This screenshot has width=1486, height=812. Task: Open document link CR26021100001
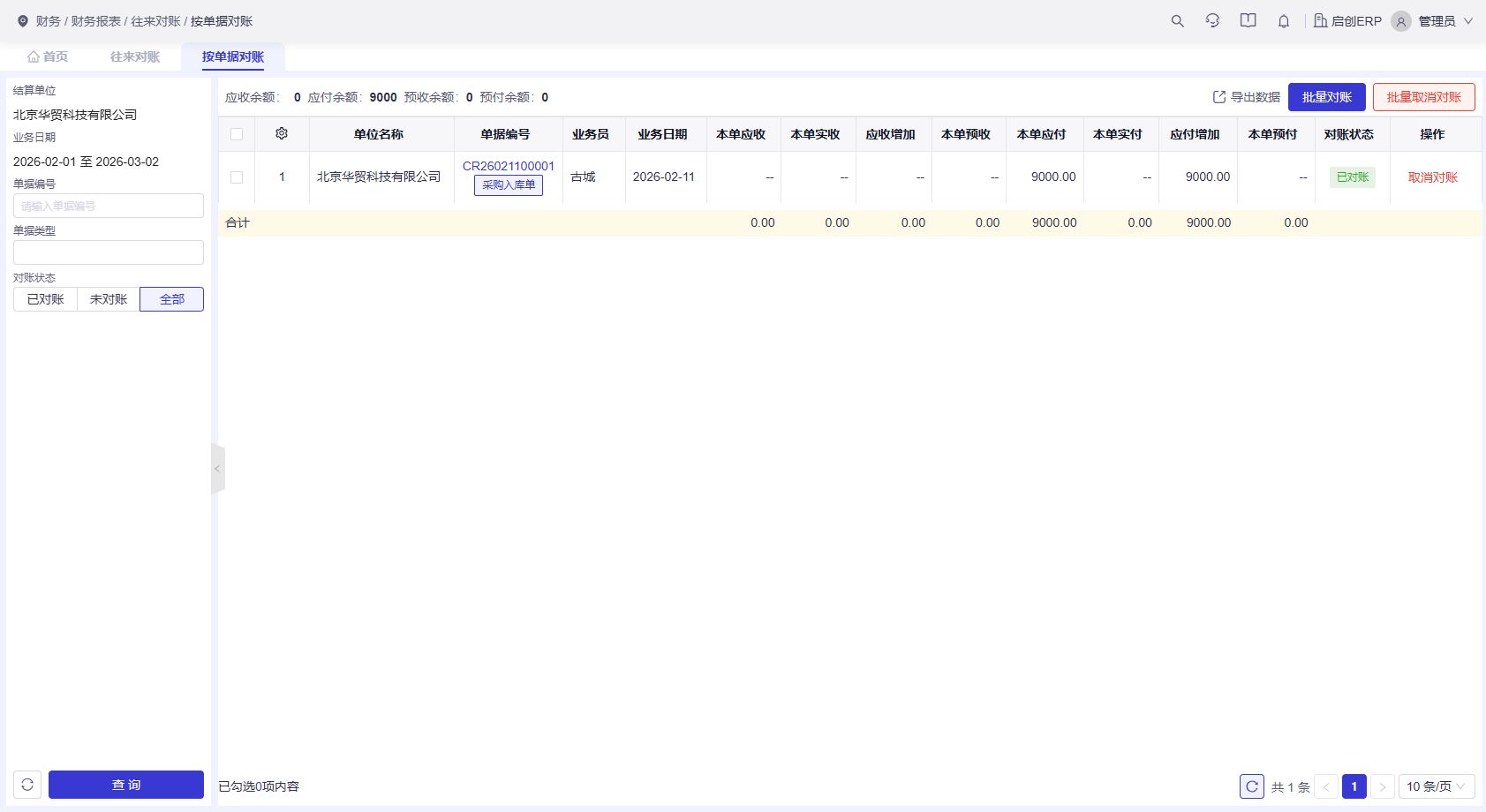click(x=509, y=166)
